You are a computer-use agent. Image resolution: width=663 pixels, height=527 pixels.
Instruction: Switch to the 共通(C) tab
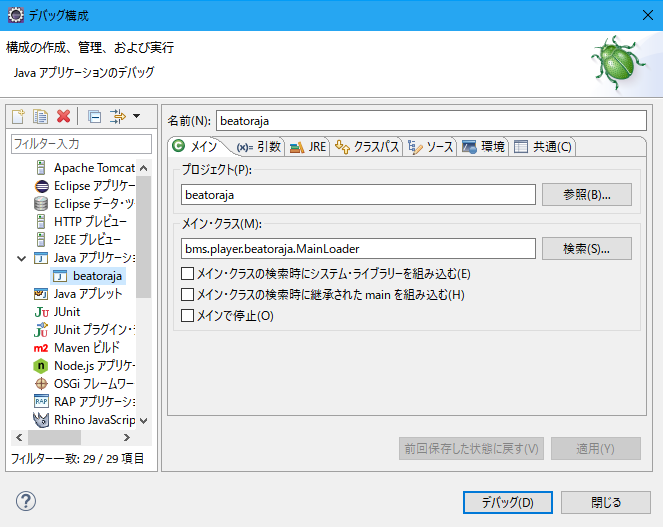[542, 147]
